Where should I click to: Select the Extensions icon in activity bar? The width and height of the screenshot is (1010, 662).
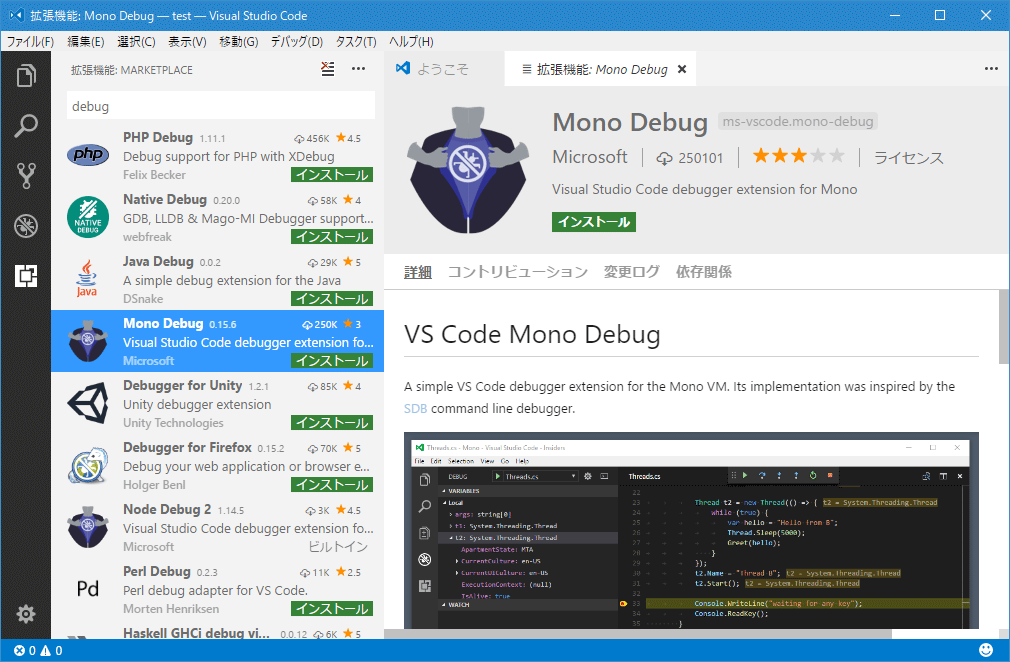(26, 276)
